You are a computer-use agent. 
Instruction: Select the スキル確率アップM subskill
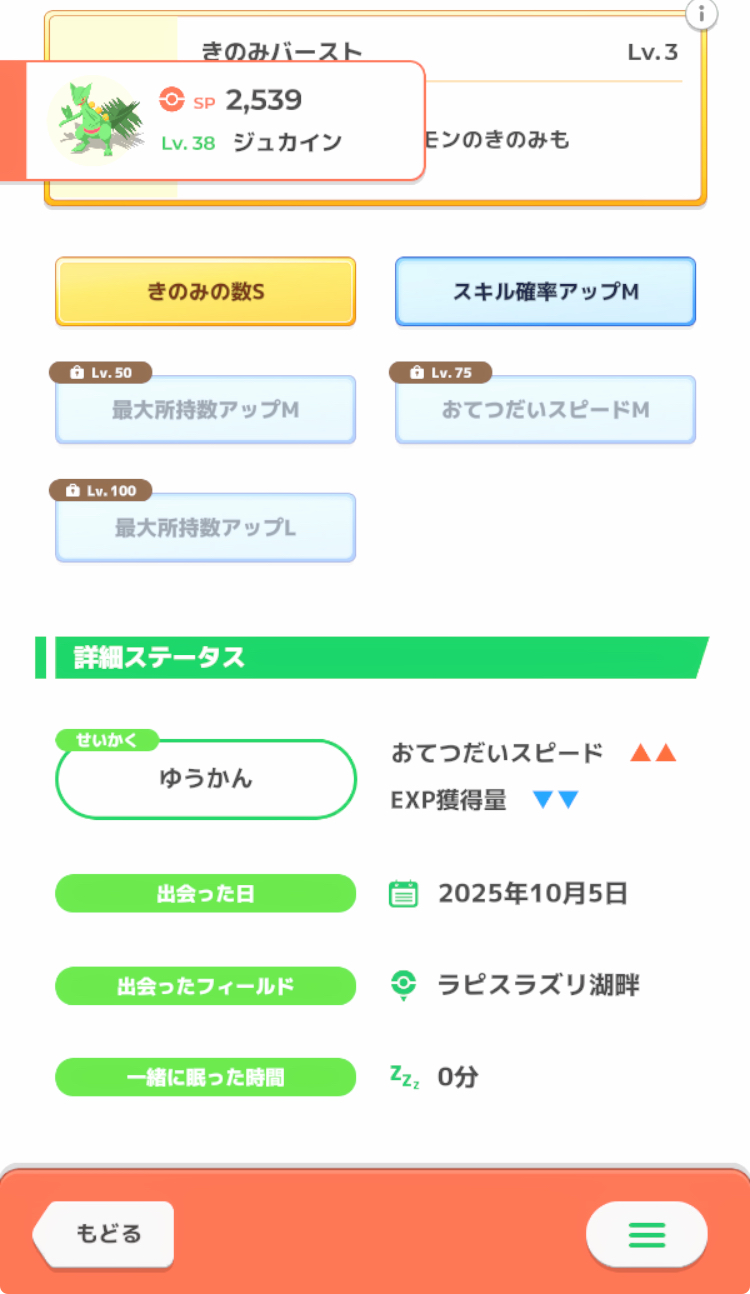545,292
